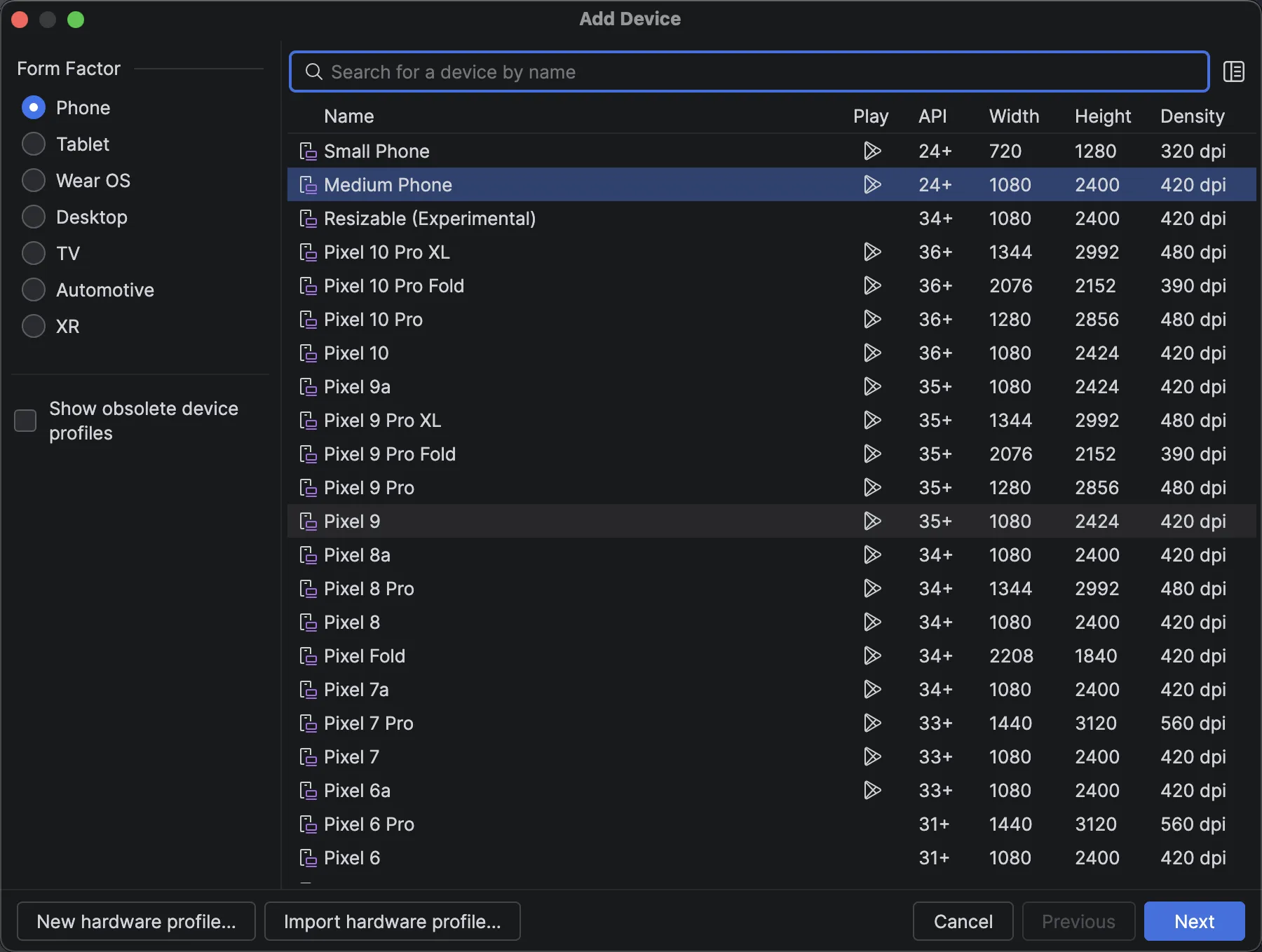Click the Previous button
The width and height of the screenshot is (1262, 952).
(x=1078, y=921)
